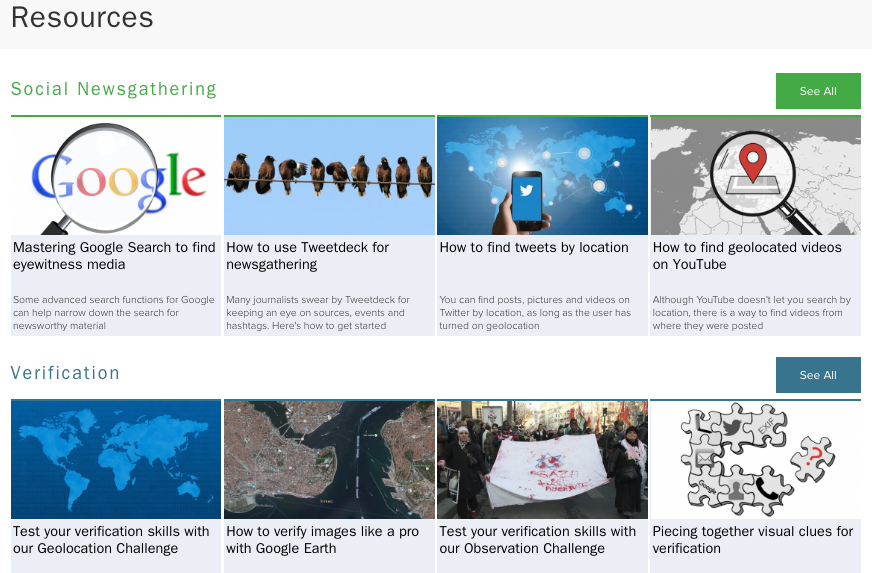Open the Social Newsgathering section heading
872x573 pixels.
pos(114,89)
